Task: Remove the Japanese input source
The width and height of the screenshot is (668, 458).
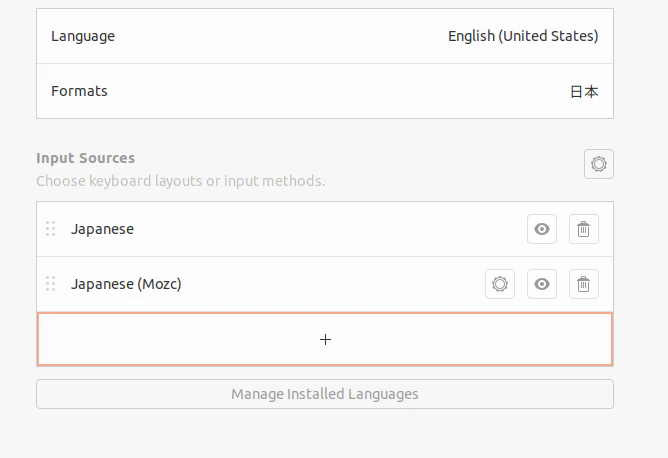Action: (584, 229)
